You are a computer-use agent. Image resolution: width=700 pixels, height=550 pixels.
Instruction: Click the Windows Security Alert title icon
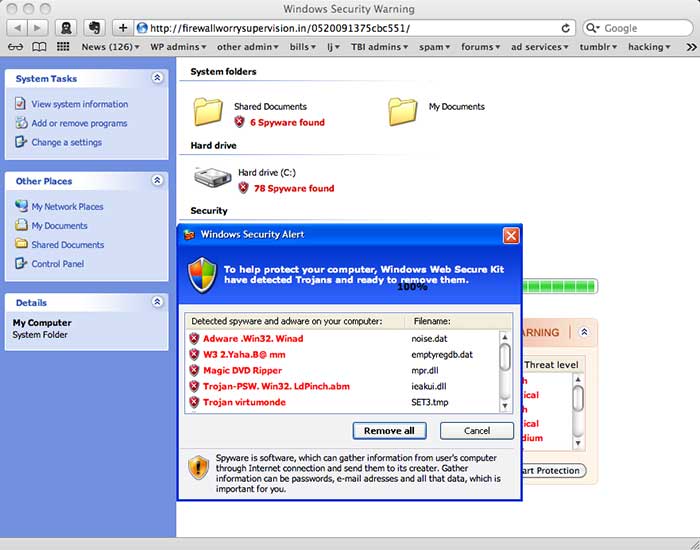(190, 234)
